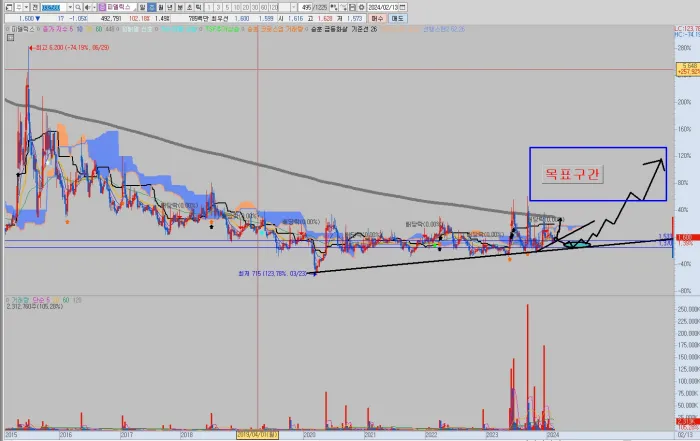Choose the 30 interval button
700x441 pixels.
tap(255, 7)
